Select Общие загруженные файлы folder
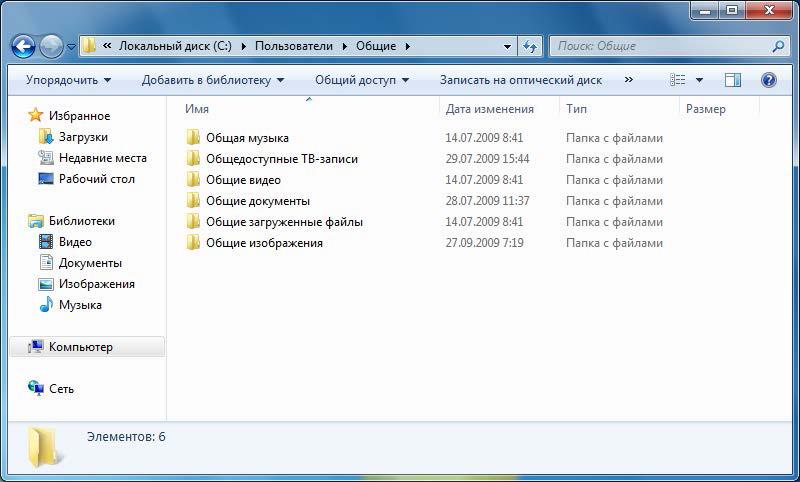800x482 pixels. [284, 222]
